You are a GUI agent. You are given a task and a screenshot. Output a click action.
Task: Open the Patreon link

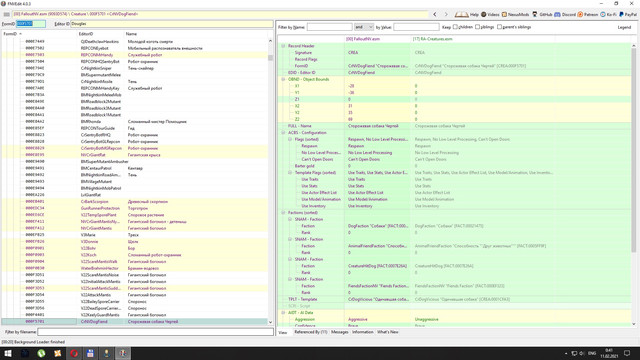[x=587, y=14]
